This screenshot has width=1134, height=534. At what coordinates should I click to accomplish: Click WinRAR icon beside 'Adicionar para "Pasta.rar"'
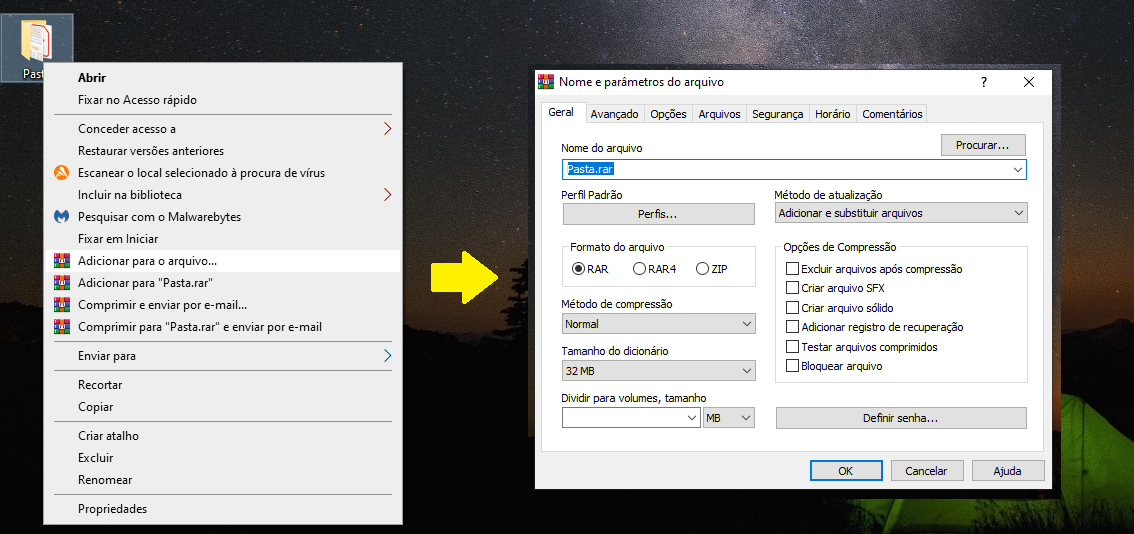(x=60, y=283)
